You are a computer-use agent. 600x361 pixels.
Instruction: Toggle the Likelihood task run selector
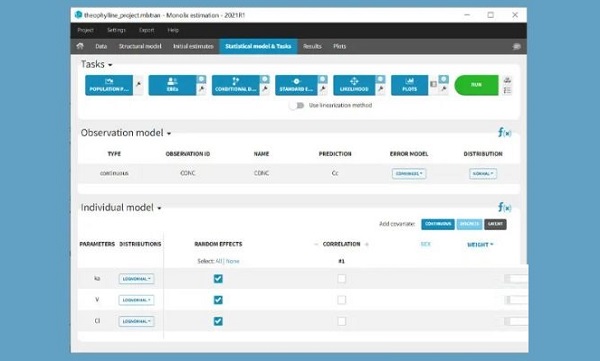[380, 79]
